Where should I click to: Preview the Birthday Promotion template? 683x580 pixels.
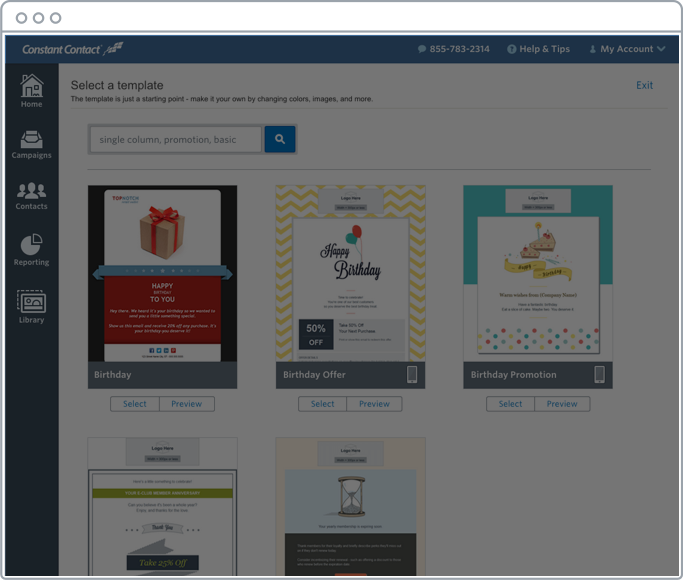point(561,404)
